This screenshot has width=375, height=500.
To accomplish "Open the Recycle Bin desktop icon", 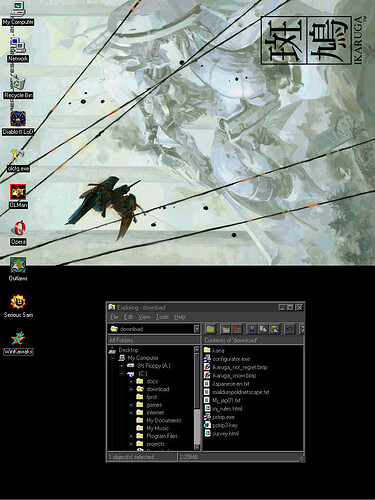I will (x=18, y=87).
